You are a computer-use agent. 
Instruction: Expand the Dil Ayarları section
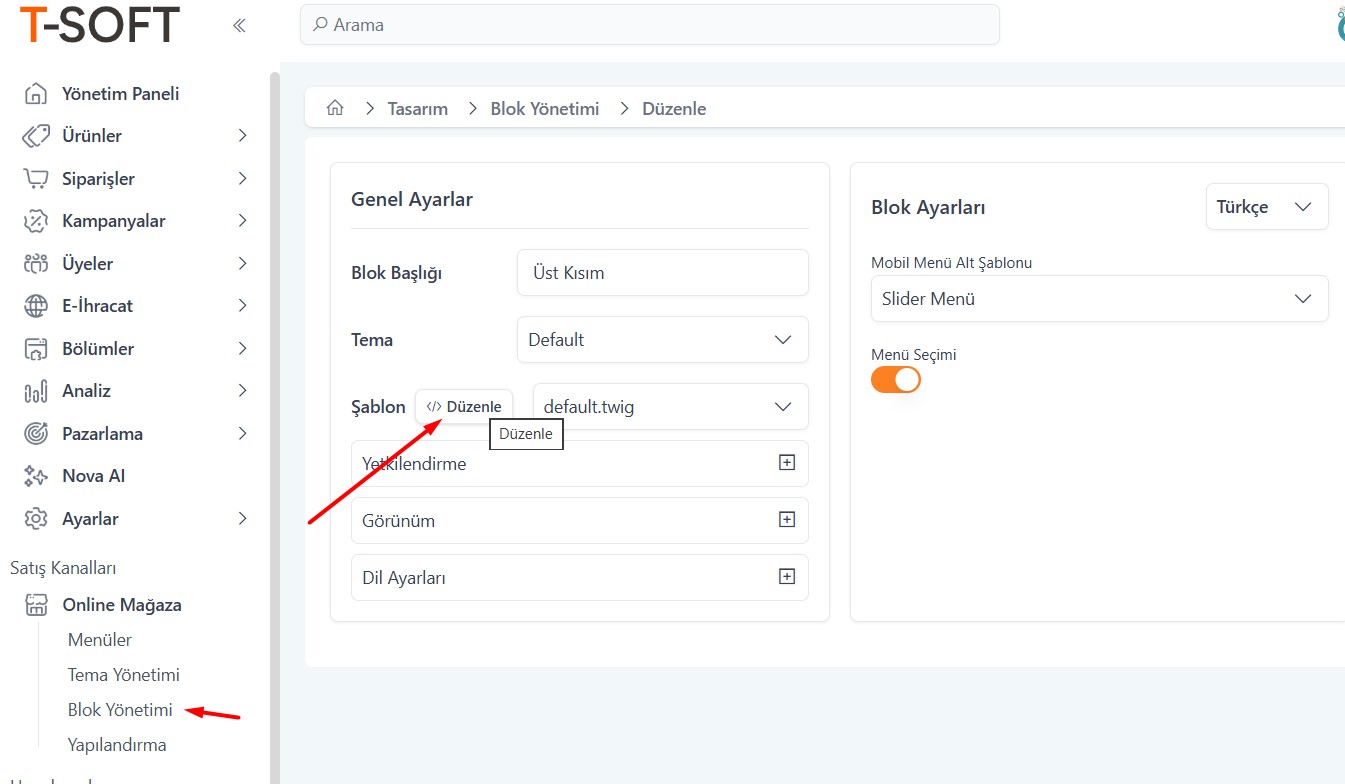786,577
